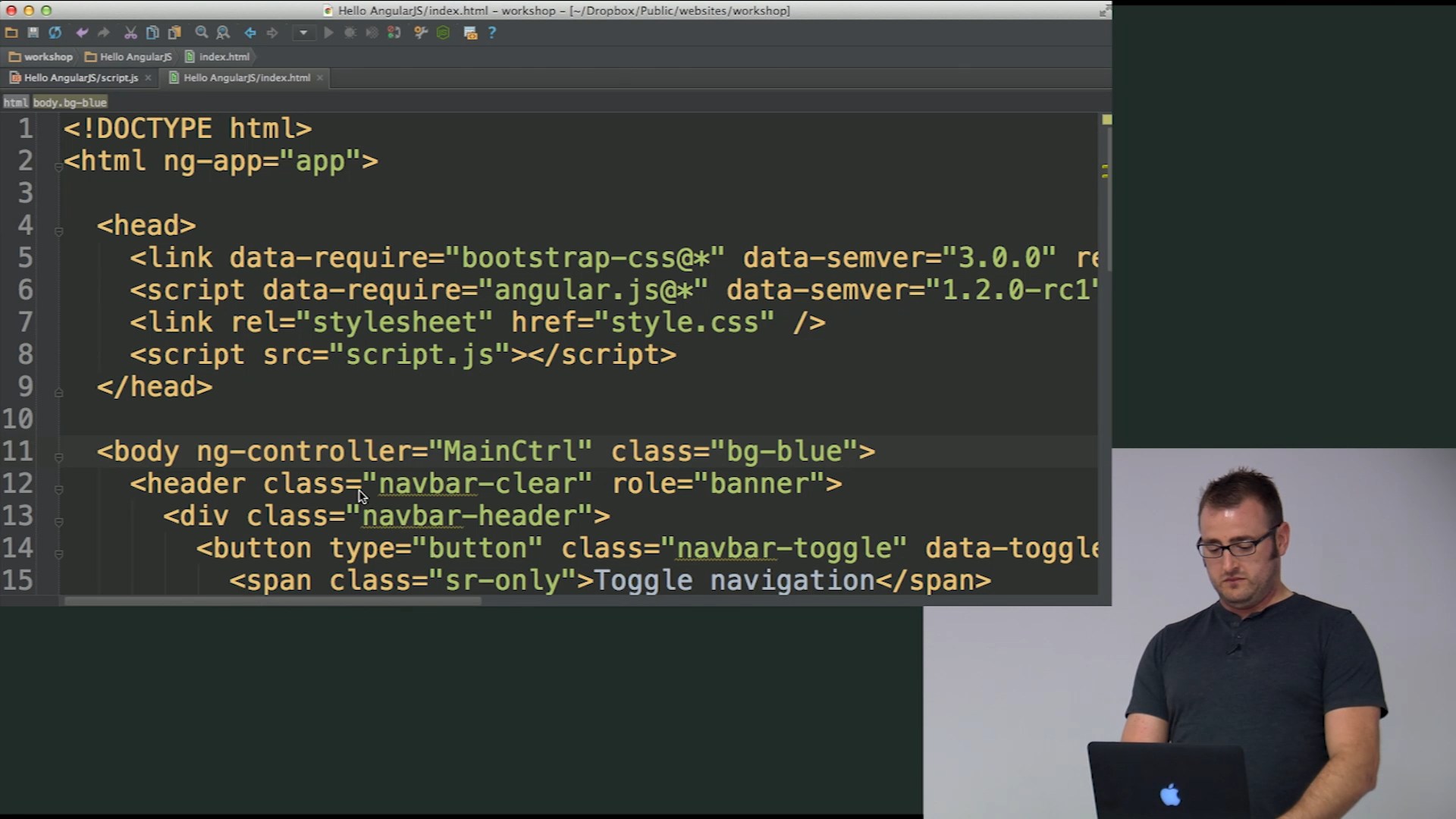Viewport: 1456px width, 819px height.
Task: Click the Replace magnifier icon
Action: [x=223, y=33]
